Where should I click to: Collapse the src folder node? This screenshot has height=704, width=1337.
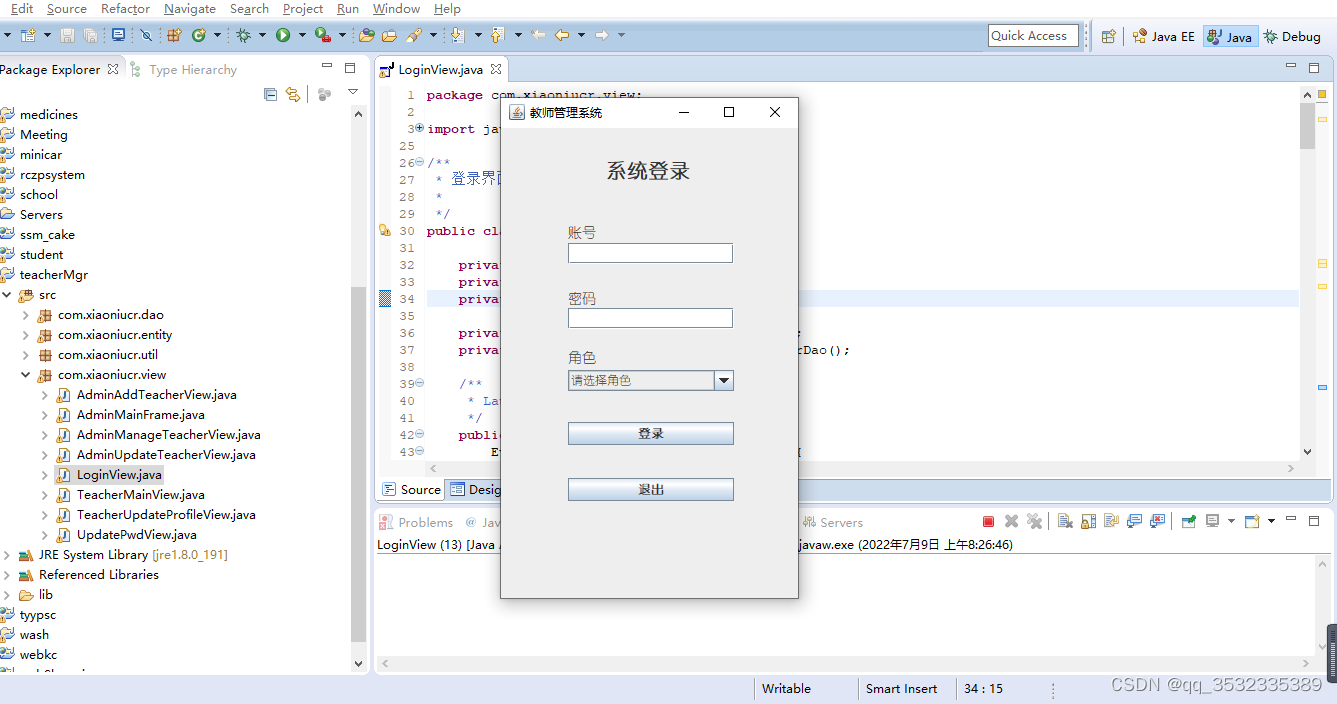[x=7, y=295]
